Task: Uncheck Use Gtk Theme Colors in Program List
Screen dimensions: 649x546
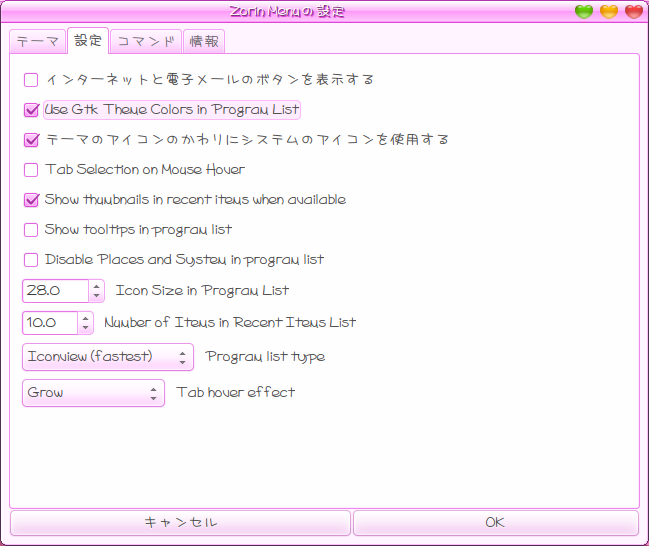Action: click(31, 110)
